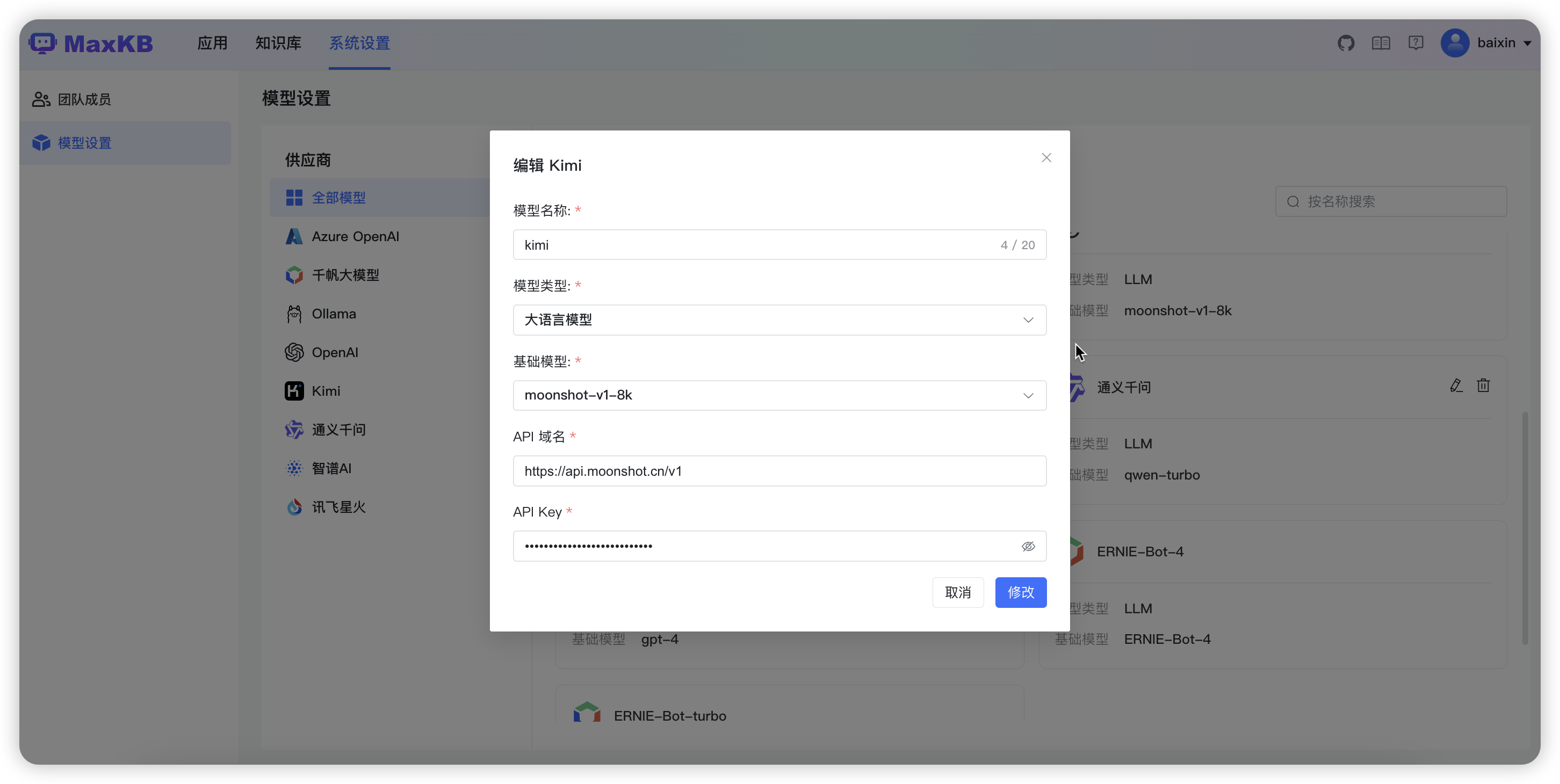Viewport: 1560px width, 784px height.
Task: Open the 讯飞星火 provider section
Action: coord(339,507)
